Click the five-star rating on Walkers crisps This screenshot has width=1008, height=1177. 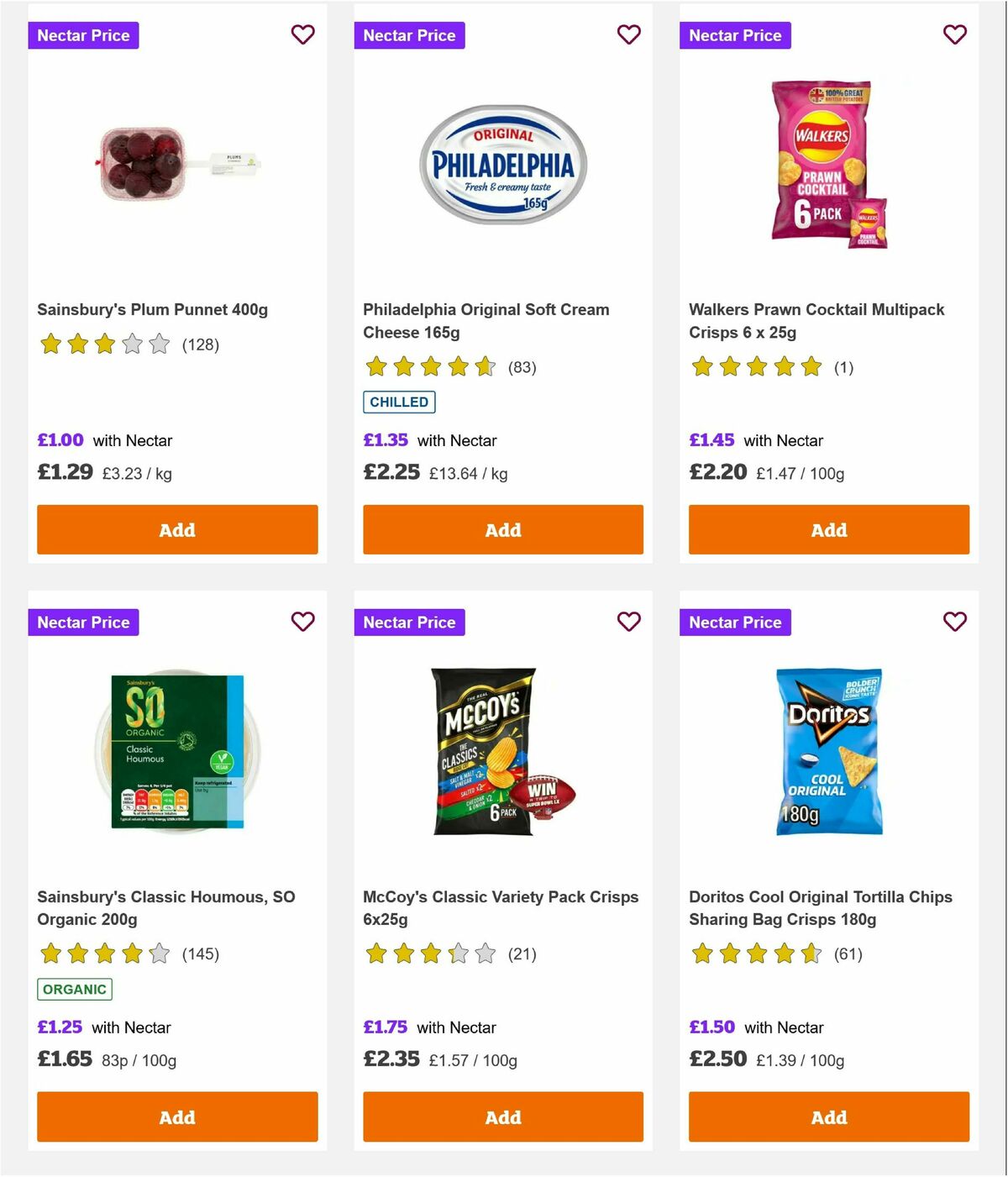755,367
